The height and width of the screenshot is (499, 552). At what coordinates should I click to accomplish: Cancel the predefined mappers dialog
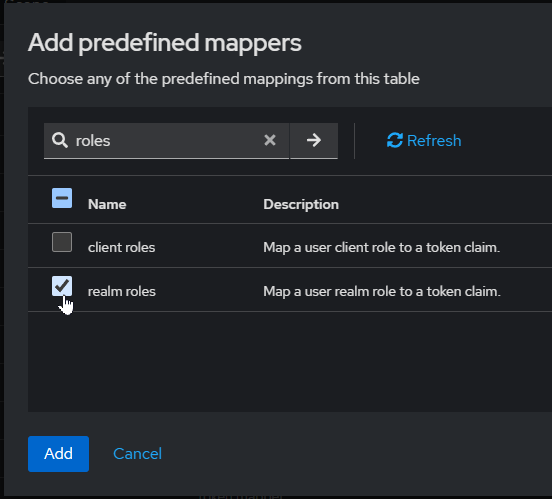(137, 454)
